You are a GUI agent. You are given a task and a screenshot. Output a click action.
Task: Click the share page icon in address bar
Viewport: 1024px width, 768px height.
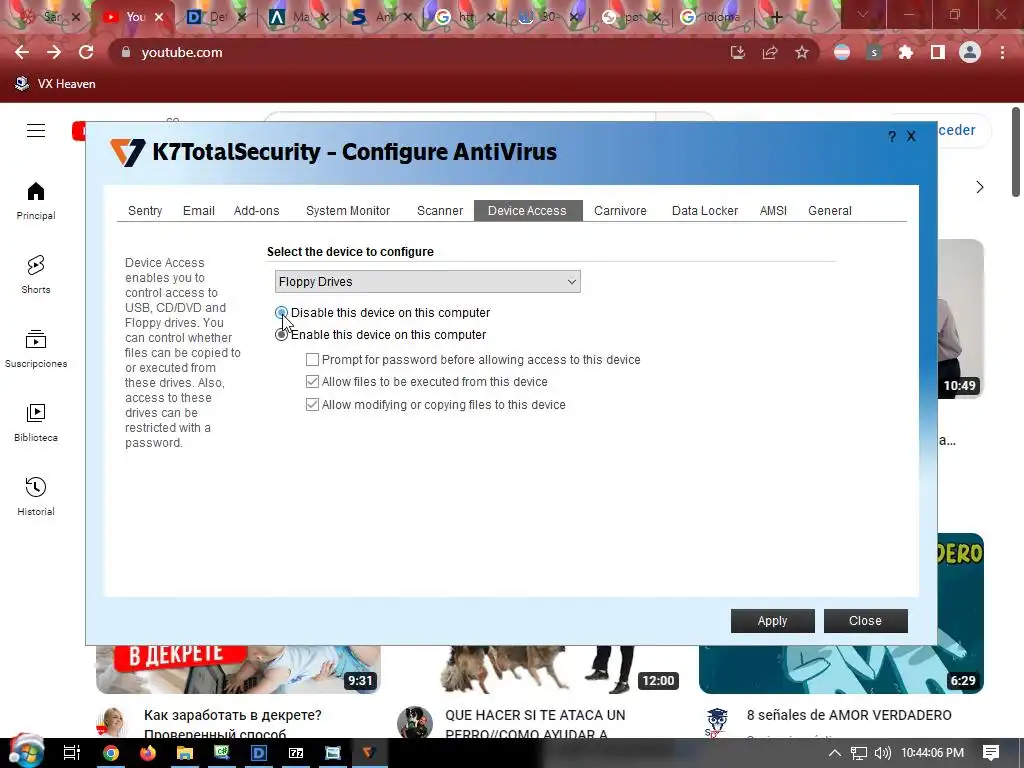point(770,52)
